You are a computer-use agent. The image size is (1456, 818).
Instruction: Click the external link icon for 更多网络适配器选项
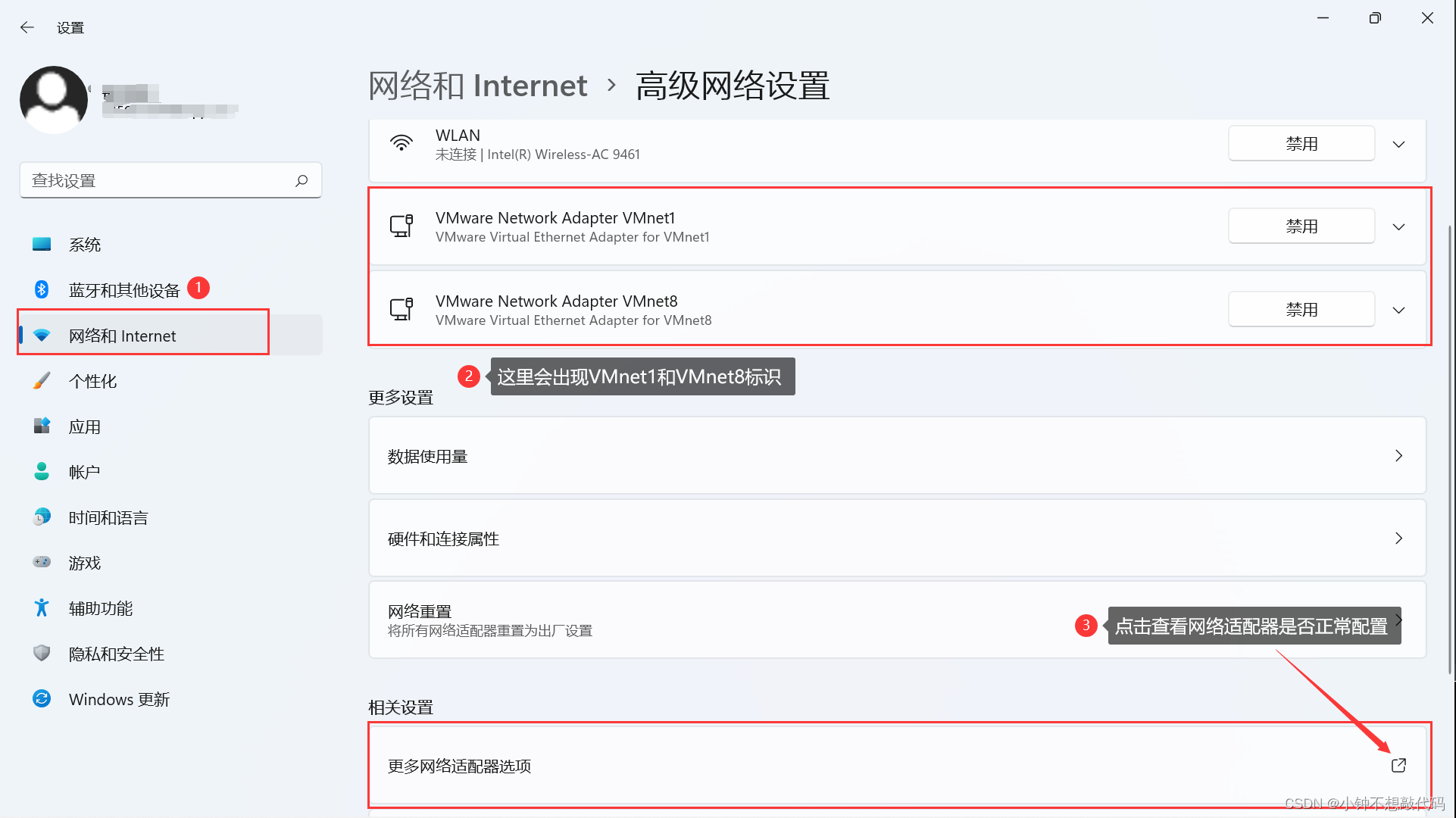pyautogui.click(x=1399, y=765)
